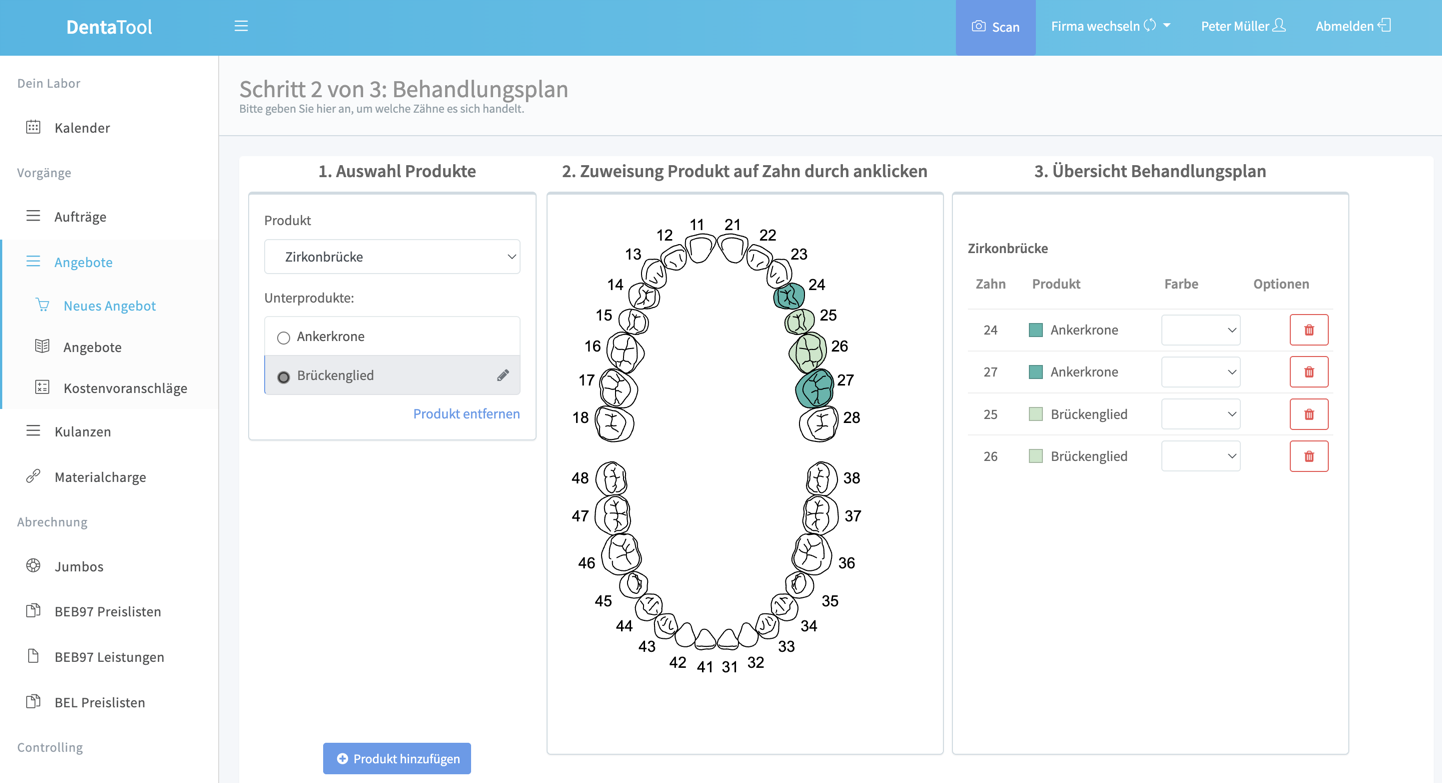
Task: Delete tooth 26 Brückenglied entry
Action: click(x=1308, y=456)
